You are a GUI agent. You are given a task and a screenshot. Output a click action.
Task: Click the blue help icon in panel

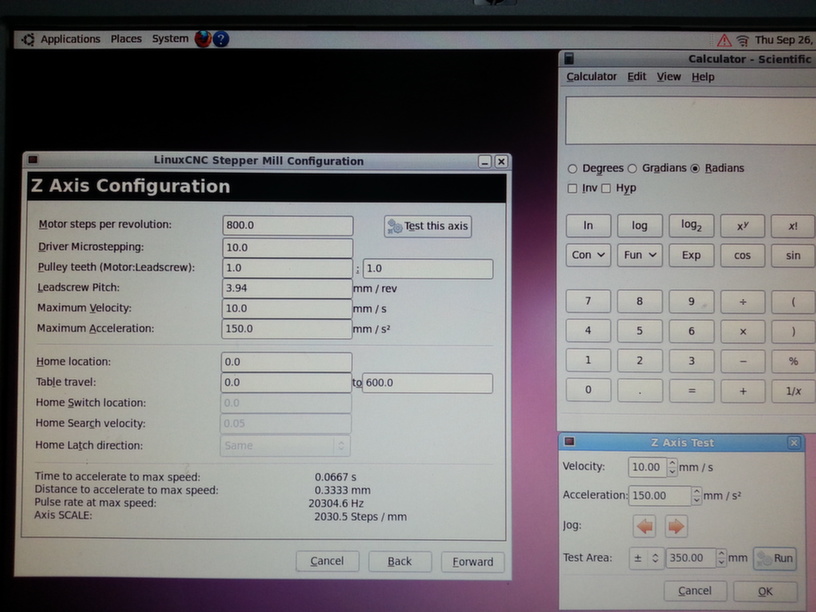pos(221,39)
